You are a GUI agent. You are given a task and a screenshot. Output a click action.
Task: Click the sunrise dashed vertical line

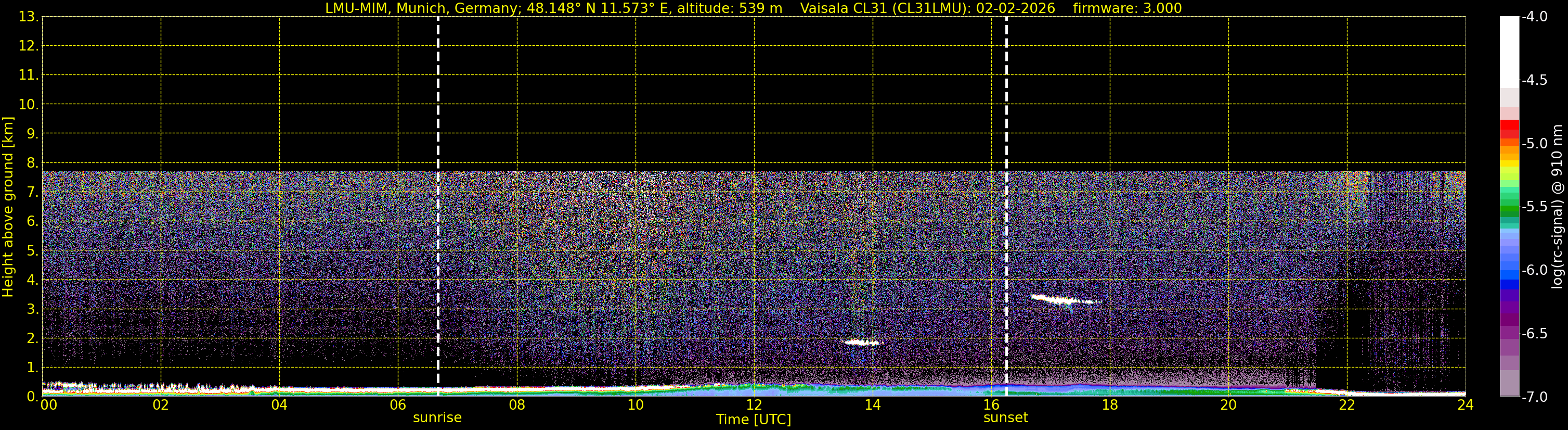pyautogui.click(x=438, y=207)
